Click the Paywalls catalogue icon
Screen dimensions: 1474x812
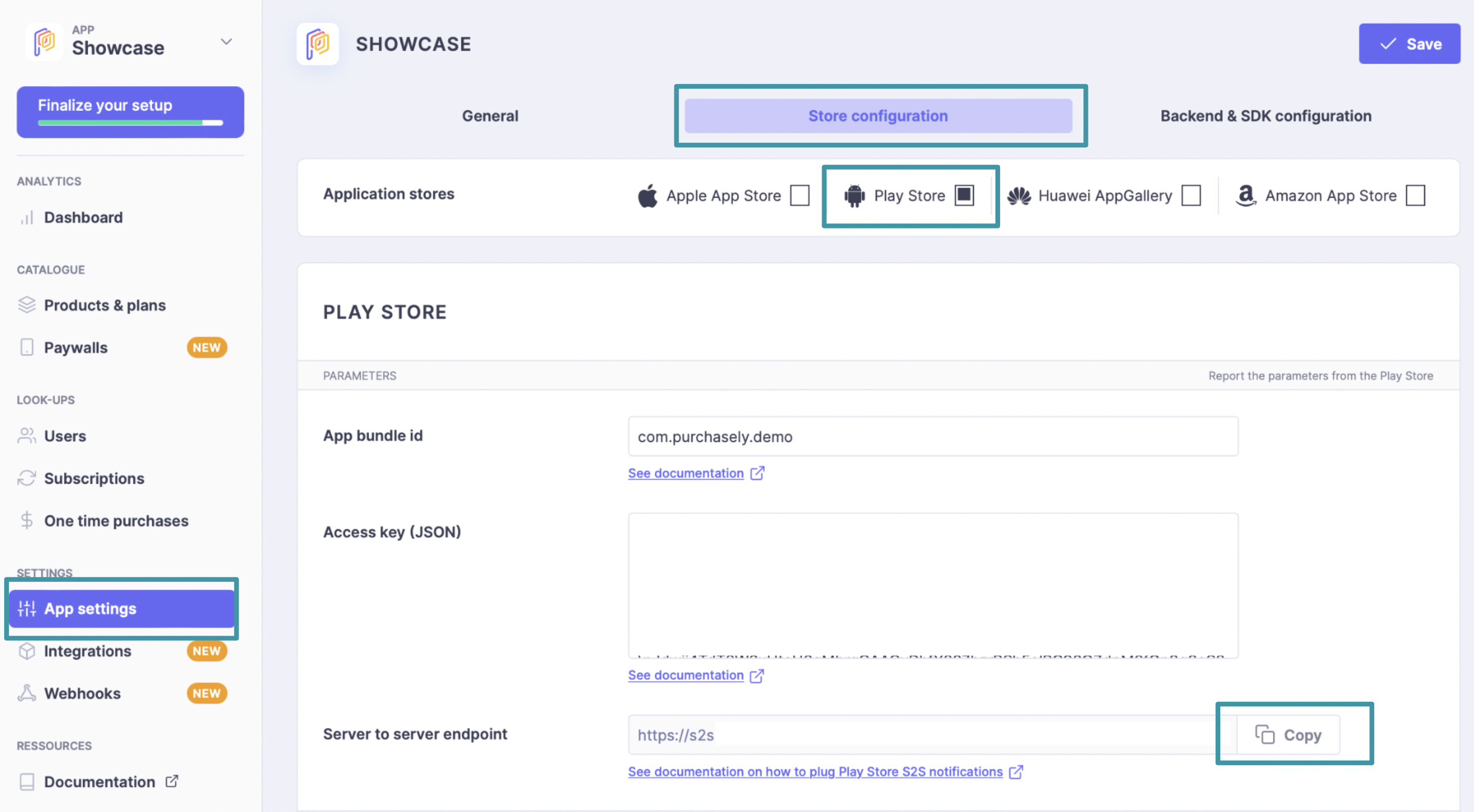tap(27, 347)
